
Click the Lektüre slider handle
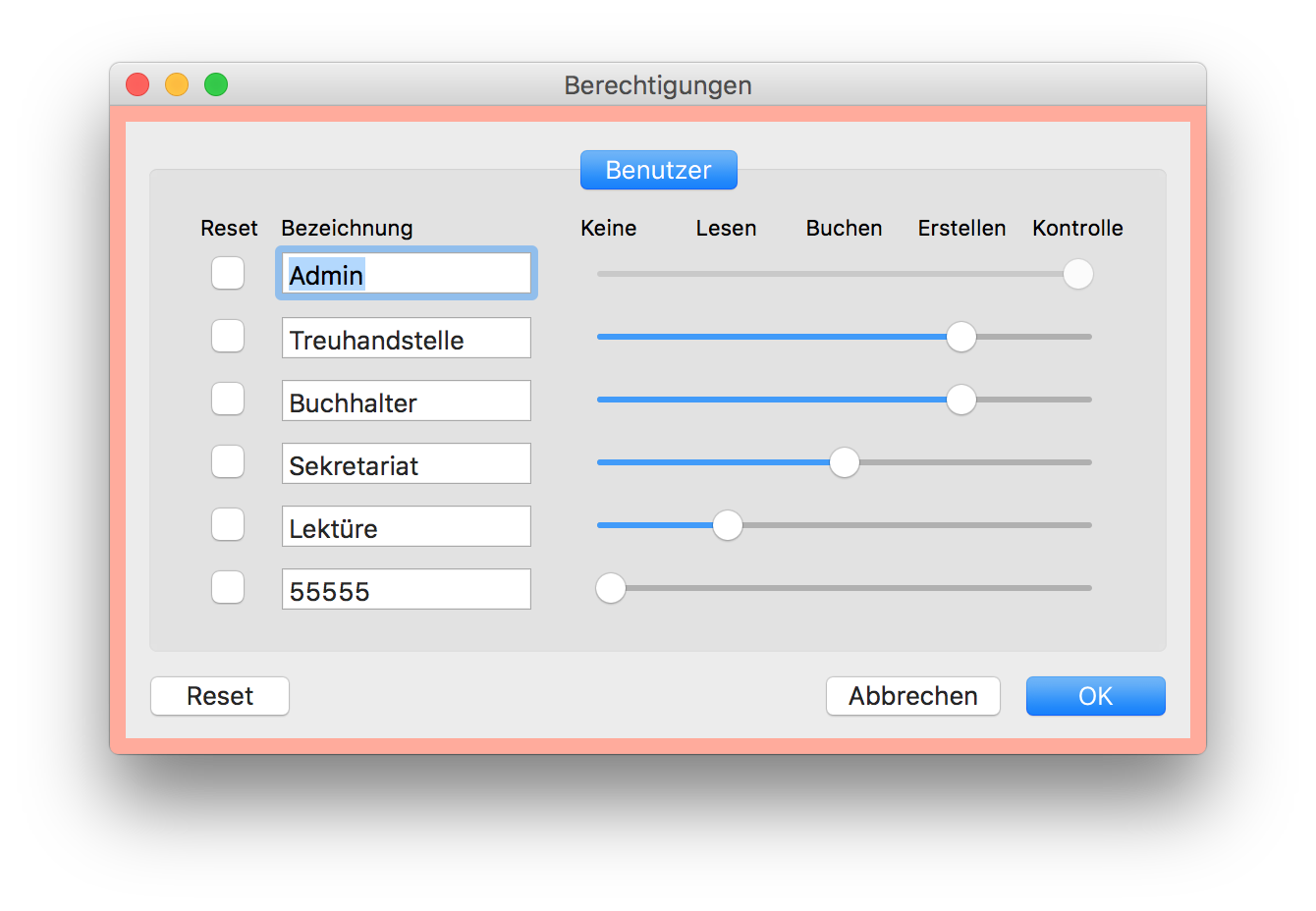[x=727, y=525]
